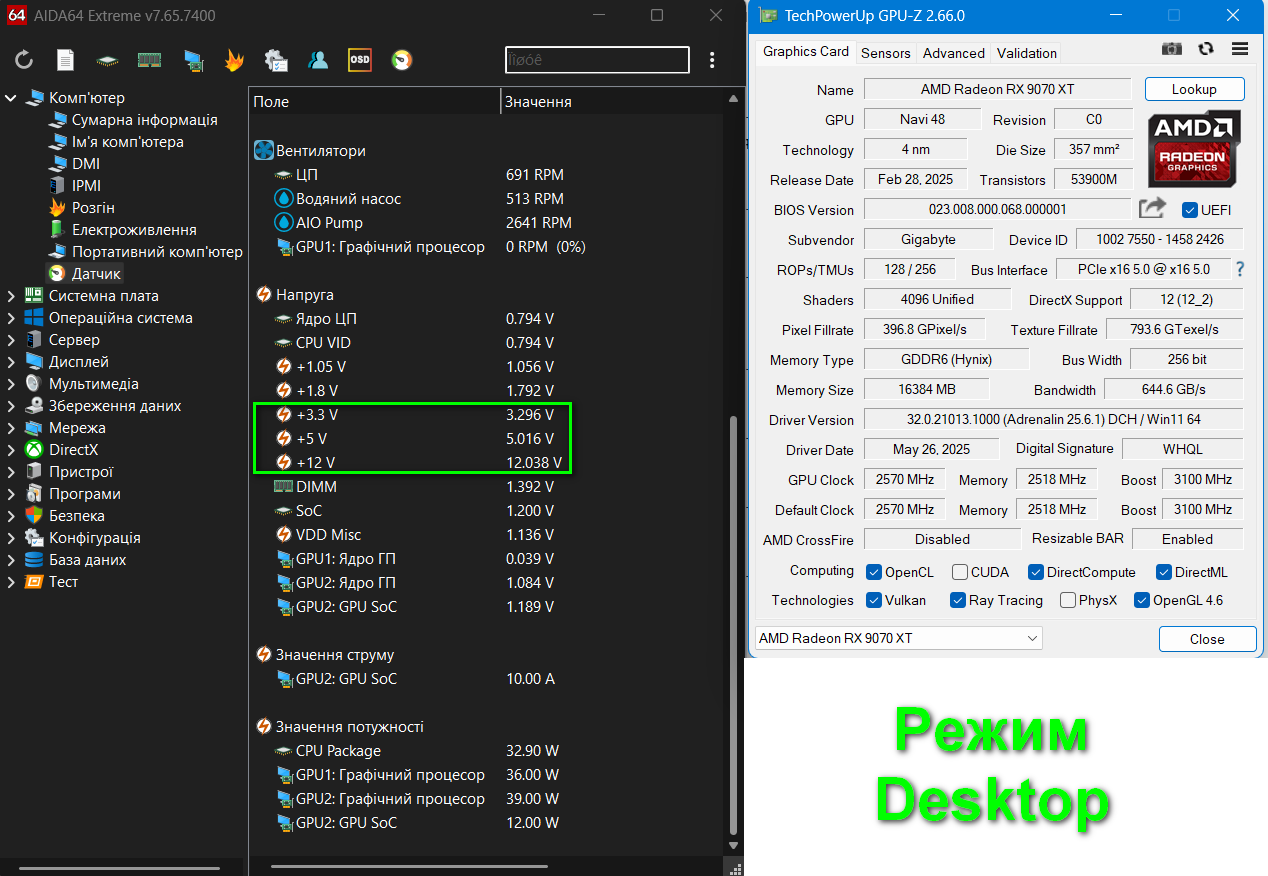
Task: Click the Bus Interface question mark
Action: click(x=1240, y=269)
